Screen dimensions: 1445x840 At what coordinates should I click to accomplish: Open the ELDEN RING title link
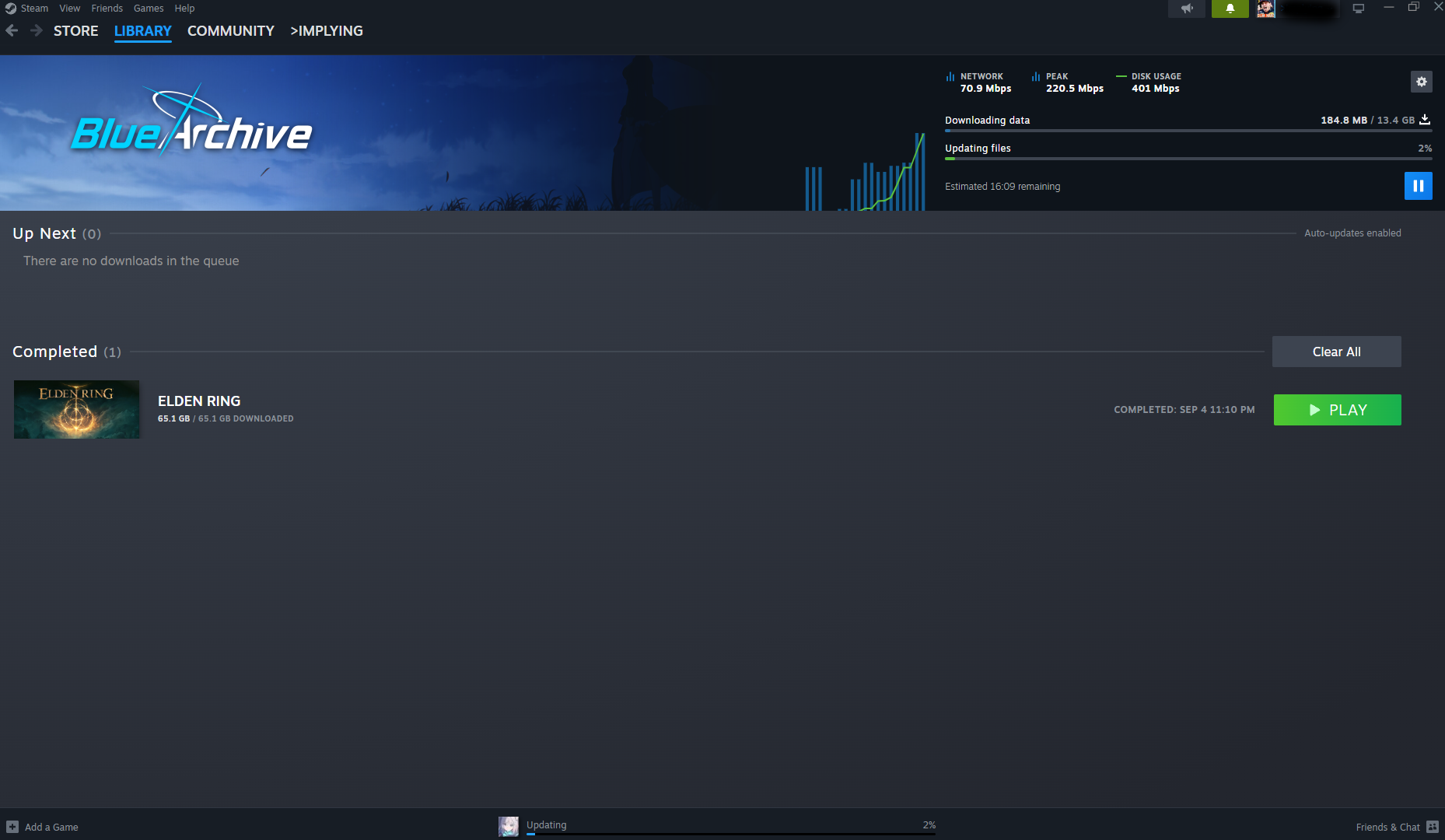tap(199, 401)
